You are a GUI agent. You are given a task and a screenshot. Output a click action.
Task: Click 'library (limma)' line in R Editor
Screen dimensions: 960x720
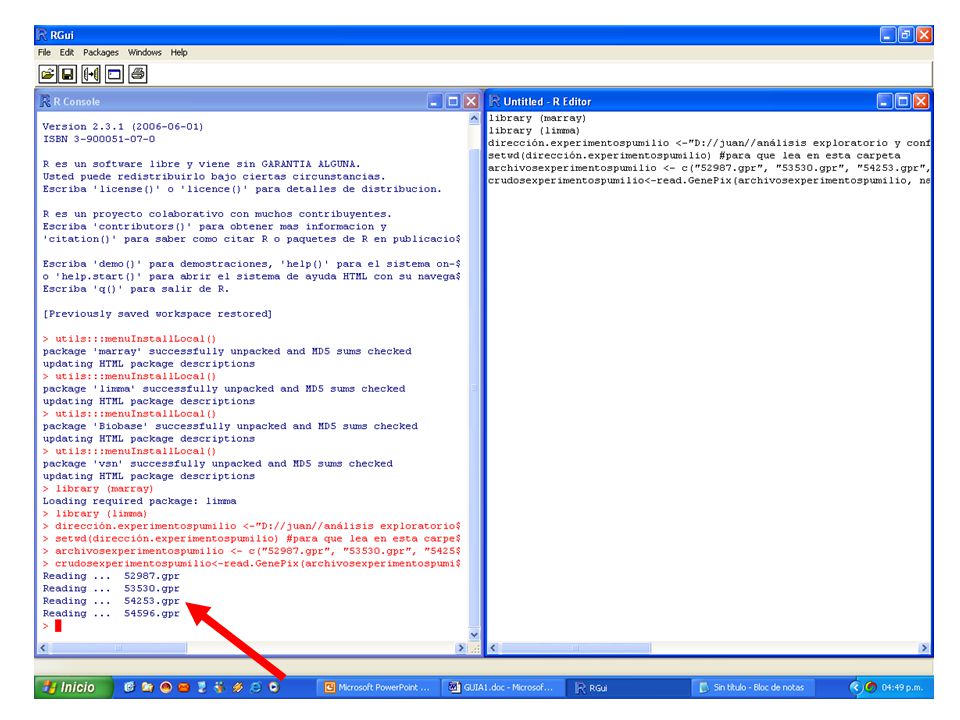(534, 130)
